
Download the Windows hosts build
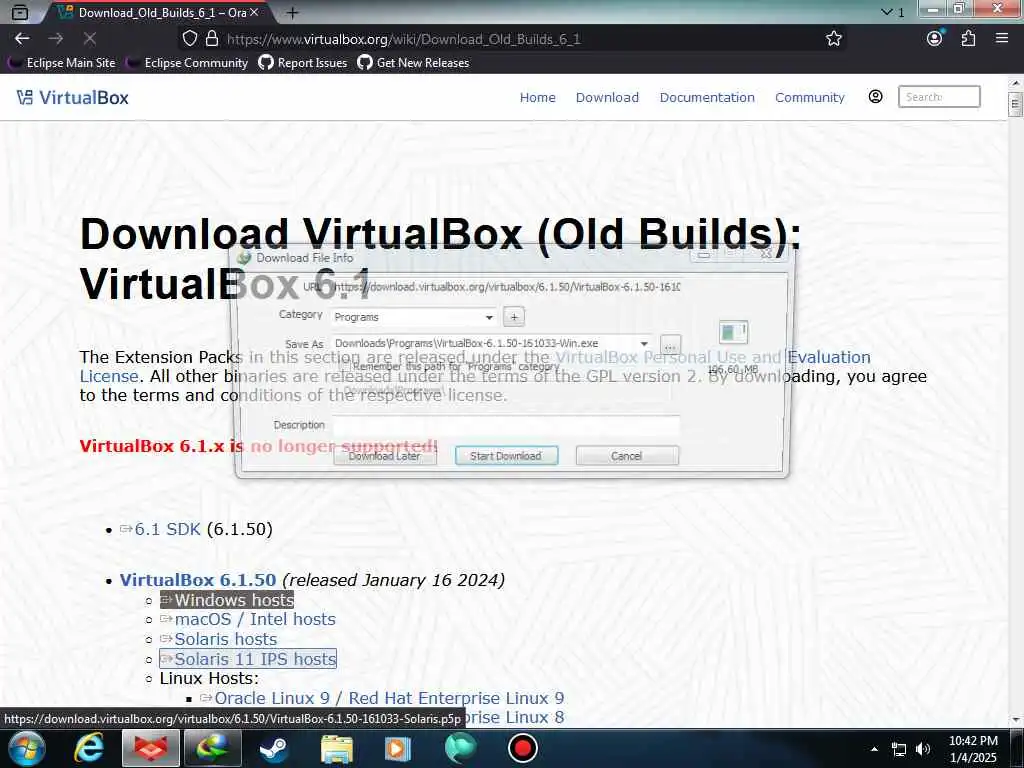point(227,600)
